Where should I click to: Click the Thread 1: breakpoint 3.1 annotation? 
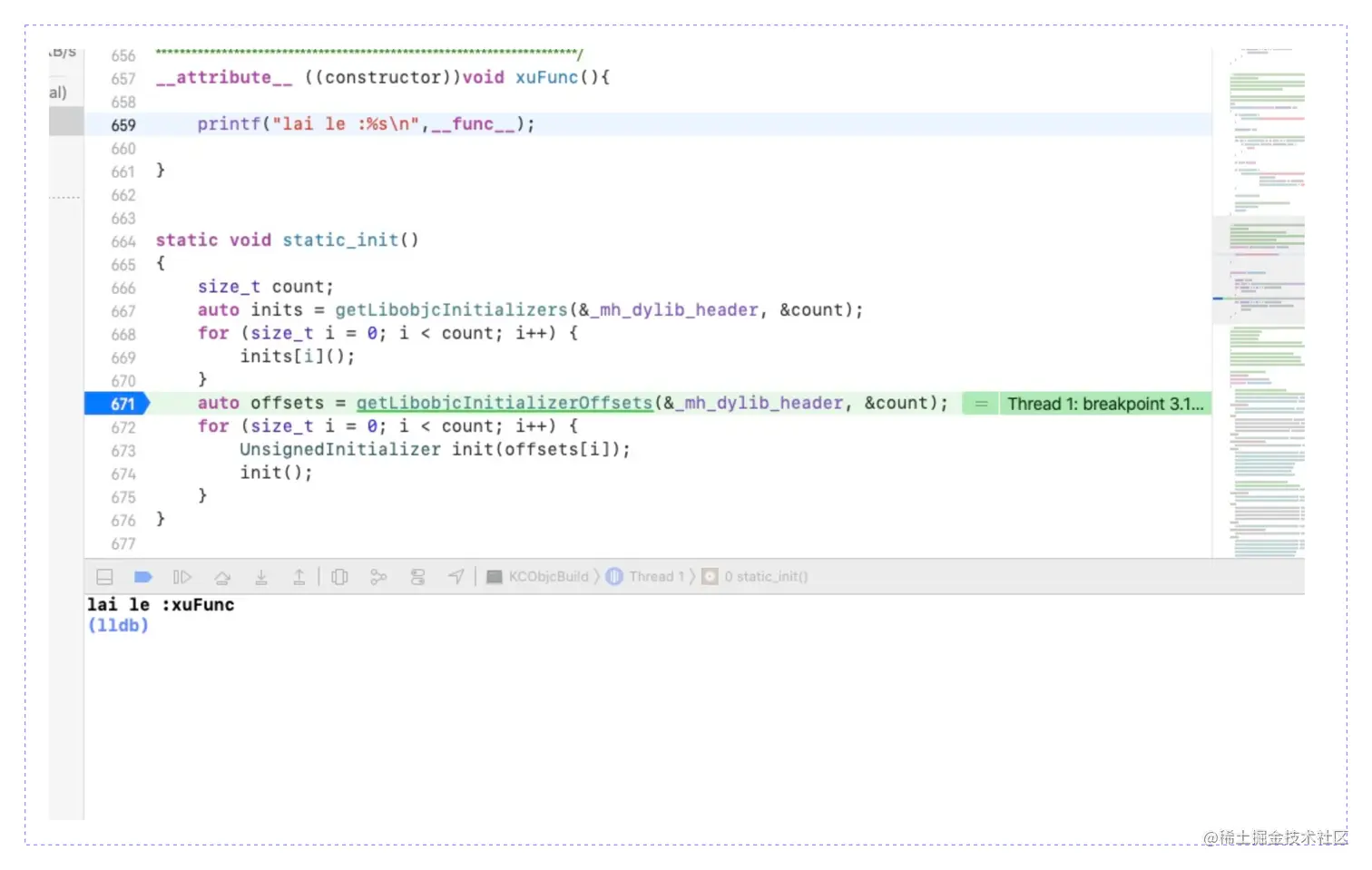(x=1105, y=404)
